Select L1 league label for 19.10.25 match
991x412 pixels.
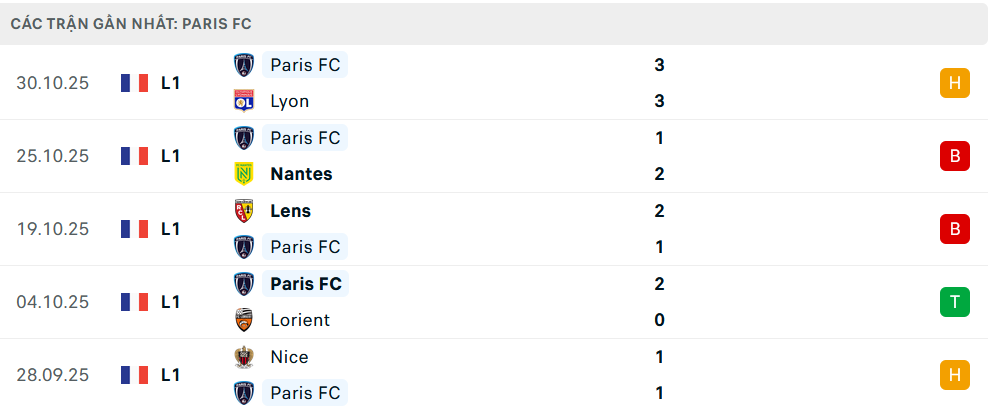tap(171, 229)
